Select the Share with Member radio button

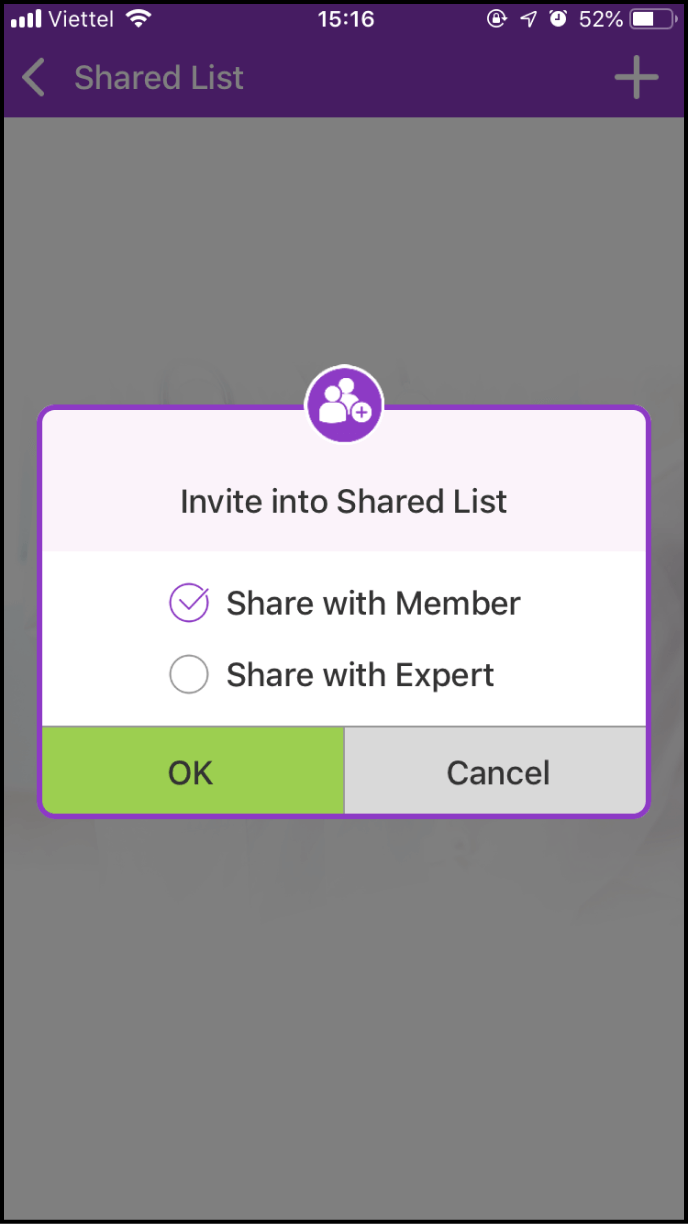pos(189,603)
